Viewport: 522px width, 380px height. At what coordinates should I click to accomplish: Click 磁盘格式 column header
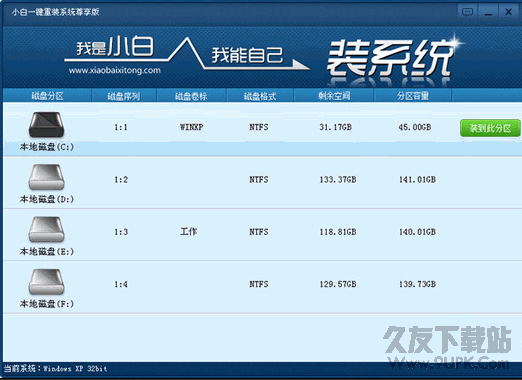260,96
